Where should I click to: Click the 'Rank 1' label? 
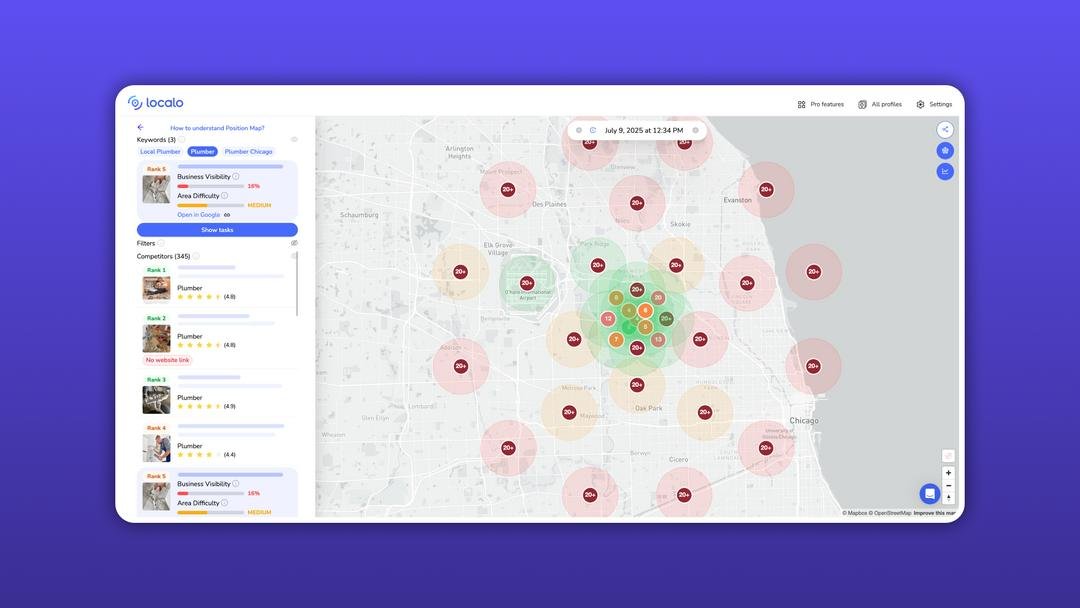coord(156,270)
